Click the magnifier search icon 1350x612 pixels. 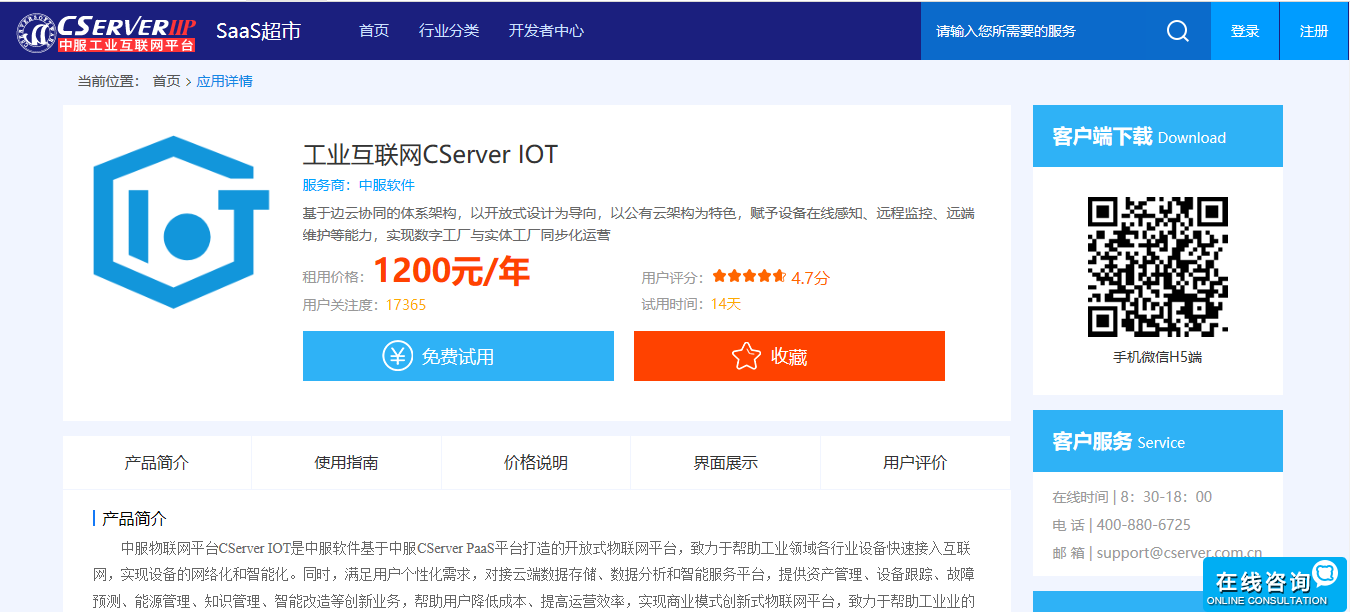coord(1178,31)
